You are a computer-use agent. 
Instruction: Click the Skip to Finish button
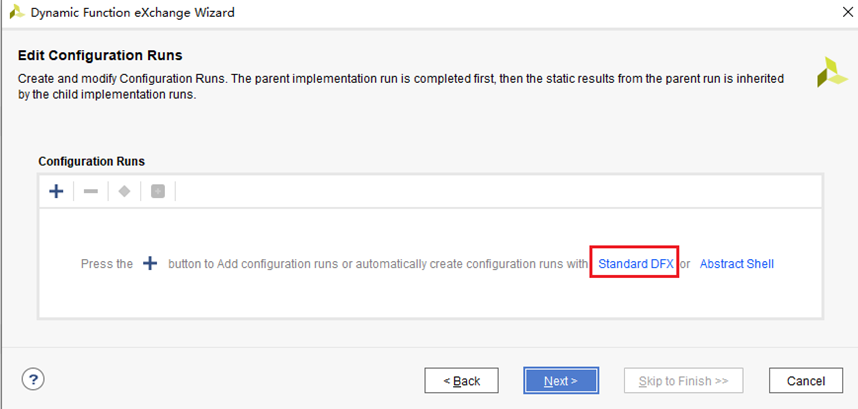(x=683, y=381)
